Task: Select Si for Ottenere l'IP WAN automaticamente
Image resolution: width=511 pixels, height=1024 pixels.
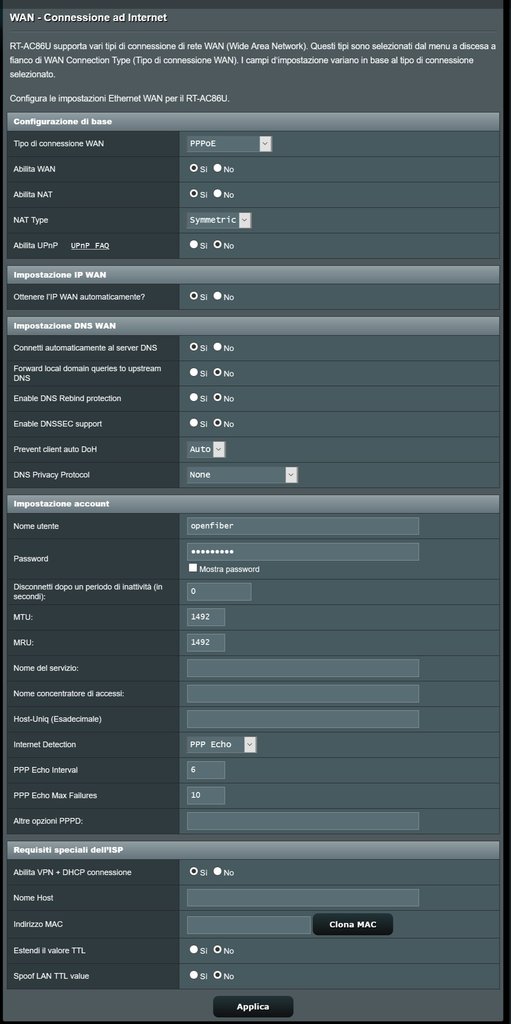Action: click(x=193, y=296)
